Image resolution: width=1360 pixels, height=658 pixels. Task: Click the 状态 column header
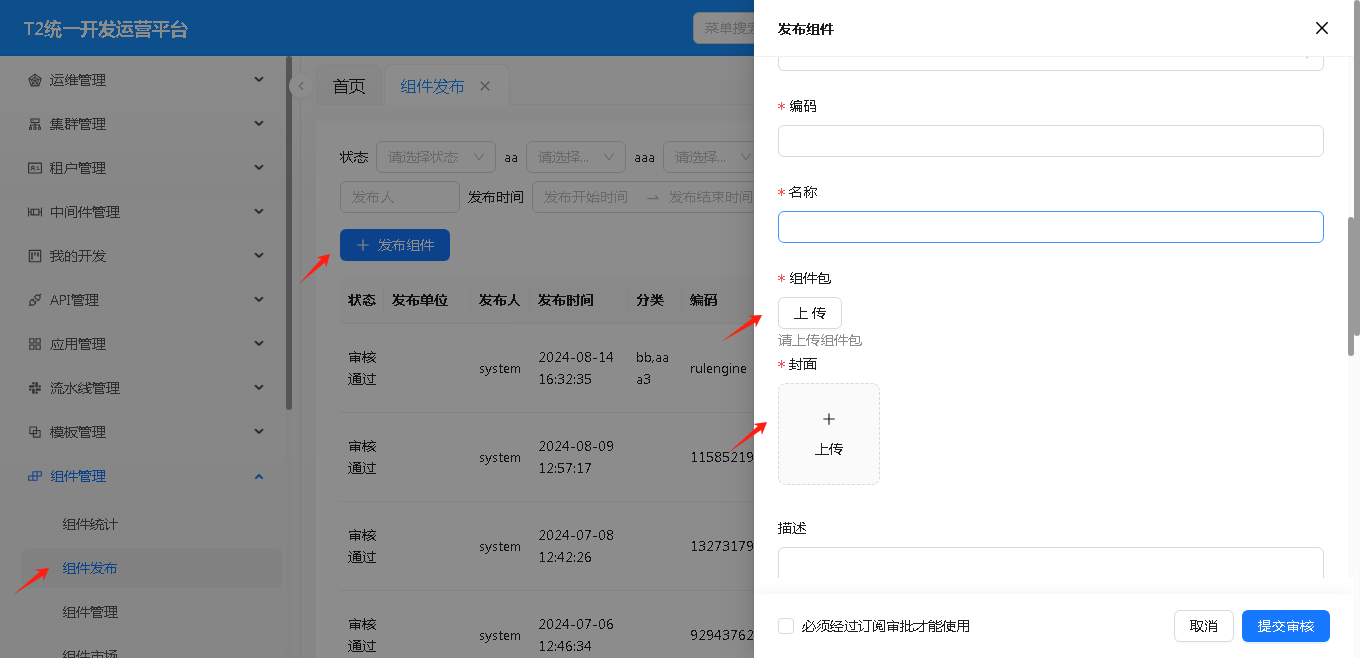(362, 300)
